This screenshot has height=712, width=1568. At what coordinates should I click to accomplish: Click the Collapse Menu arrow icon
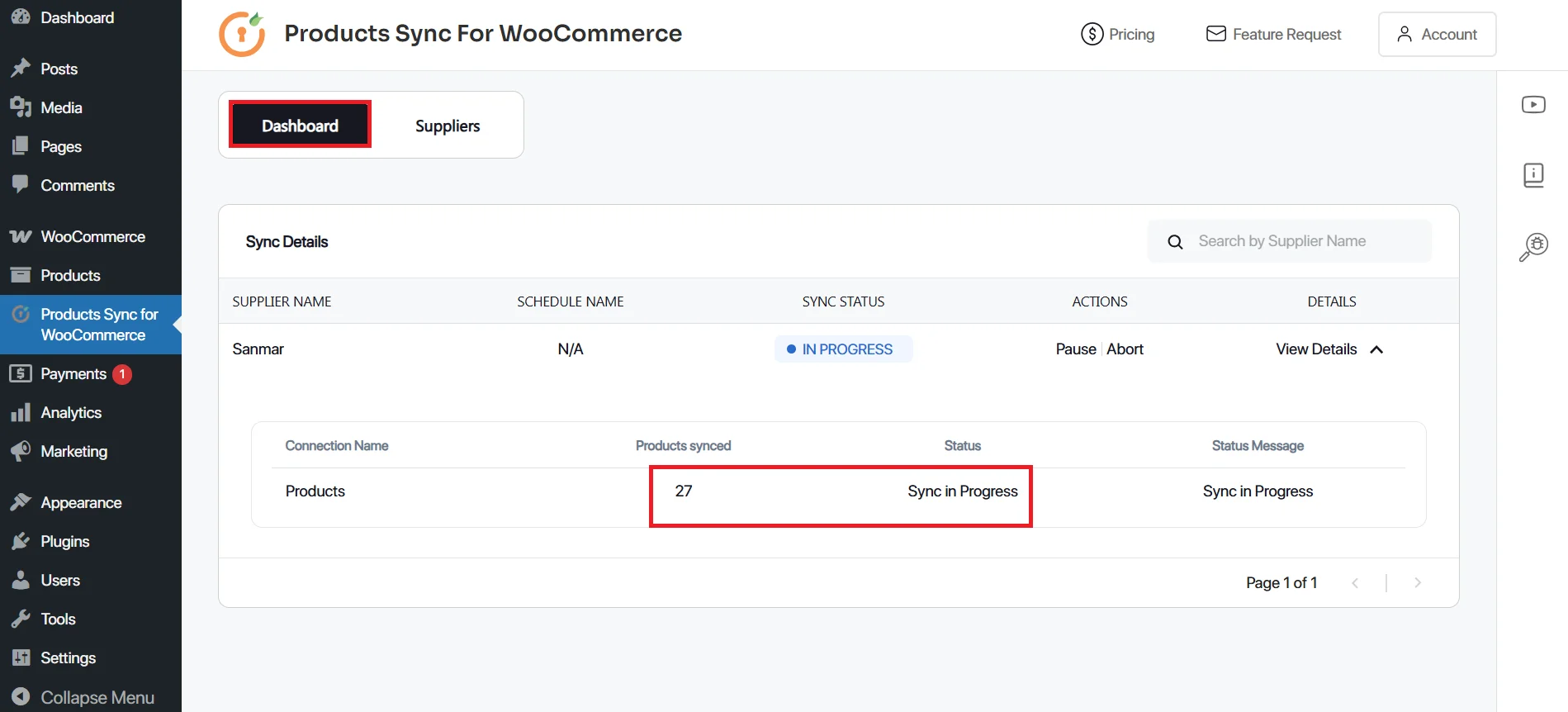click(x=21, y=697)
